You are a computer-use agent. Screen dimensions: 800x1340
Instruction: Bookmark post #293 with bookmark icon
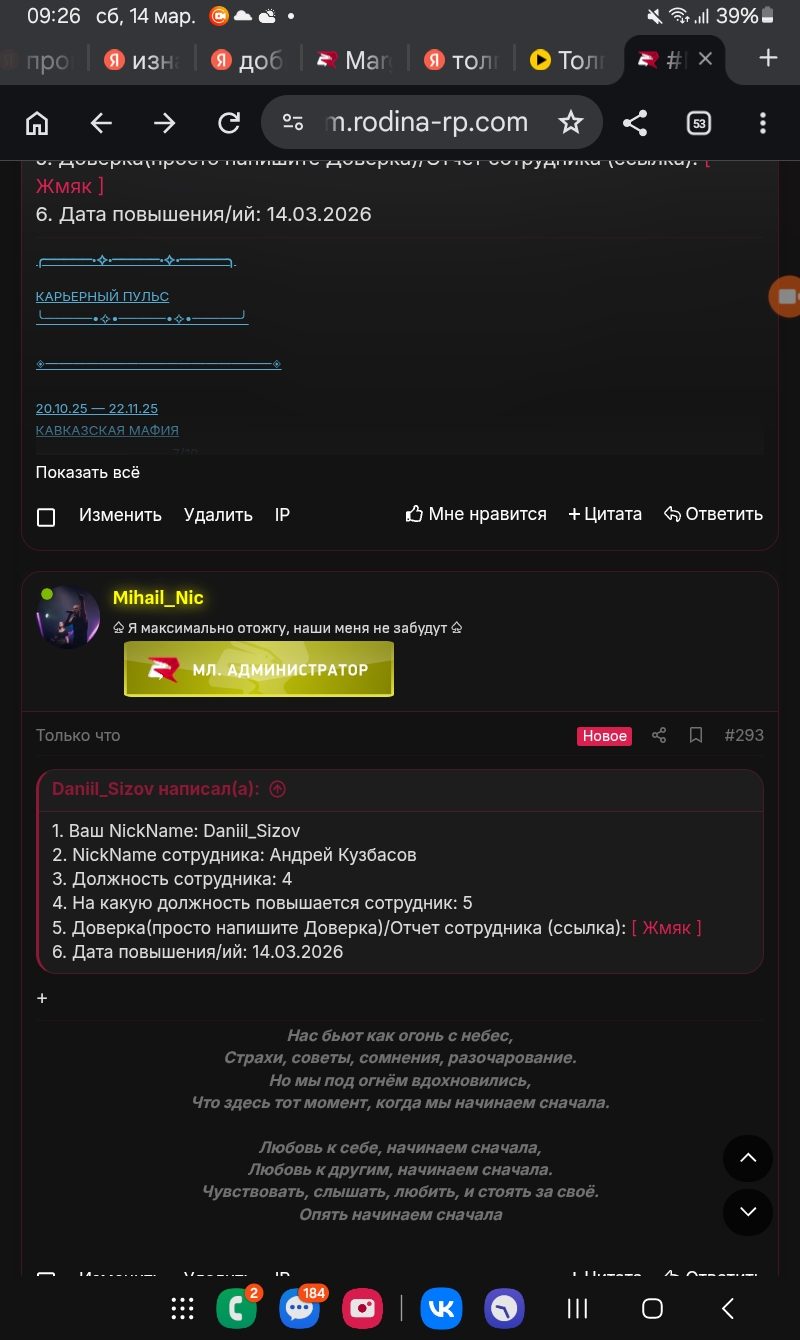pos(696,735)
